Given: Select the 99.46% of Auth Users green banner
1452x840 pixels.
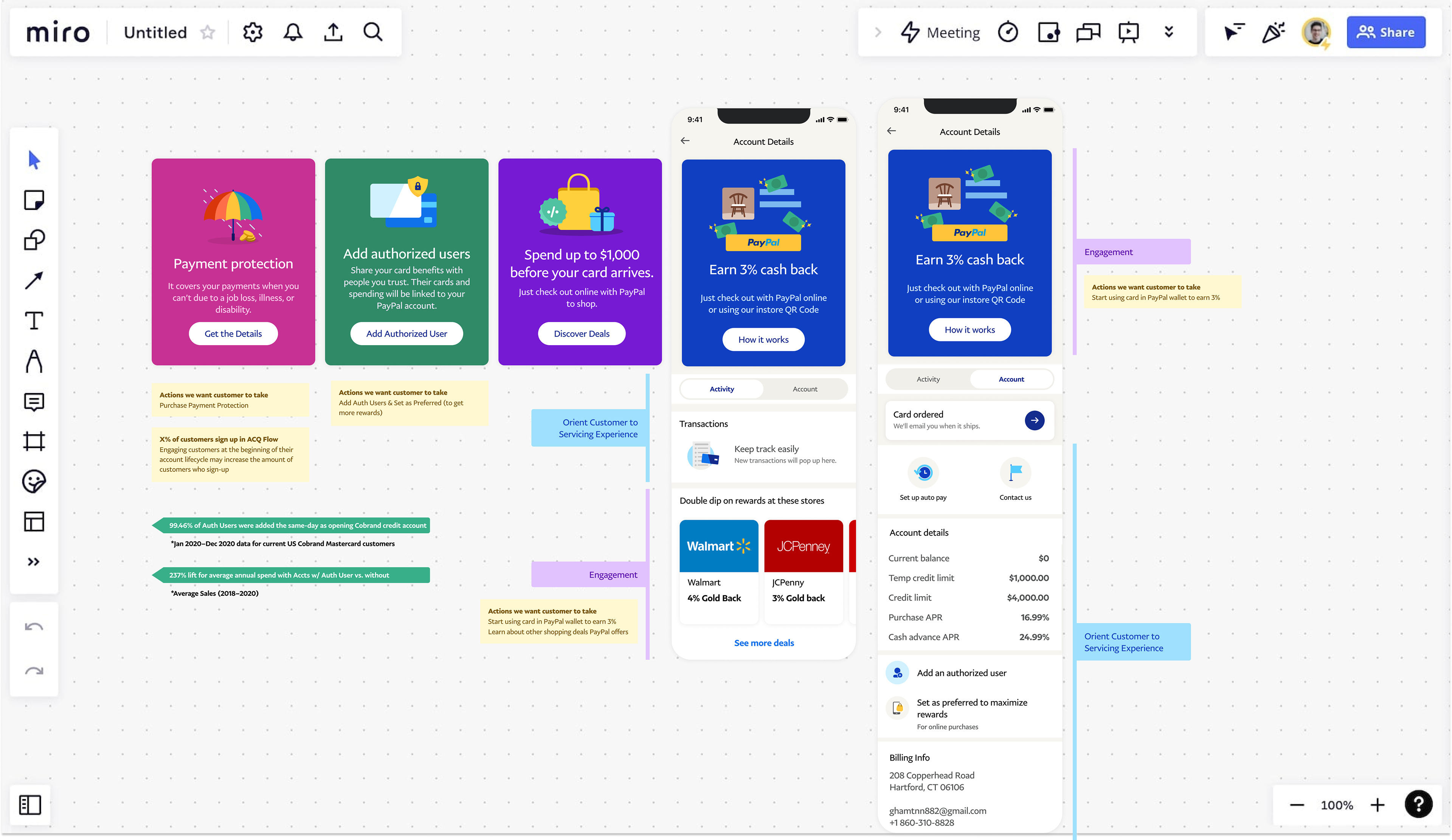Looking at the screenshot, I should 291,525.
